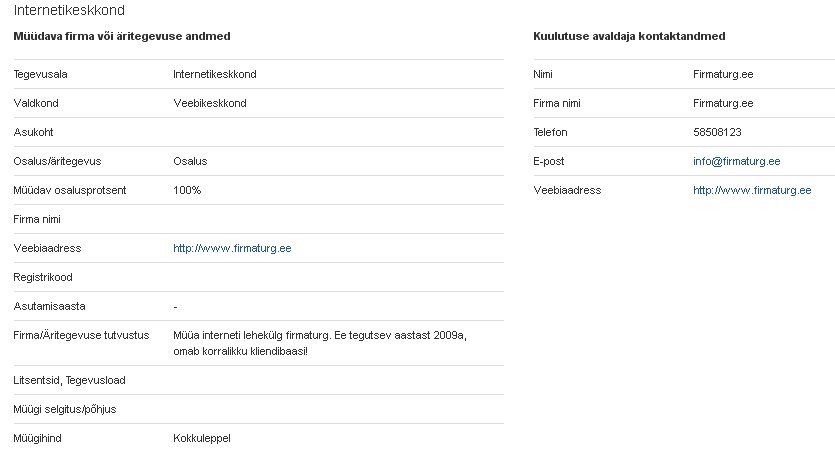Screen dimensions: 835x467
Task: Click the "Müügi selgitus/põhjus" row label
Action: coord(66,409)
